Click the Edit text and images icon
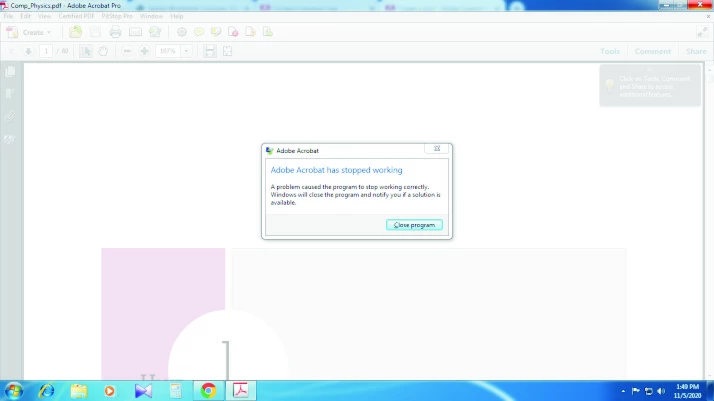 [x=155, y=32]
